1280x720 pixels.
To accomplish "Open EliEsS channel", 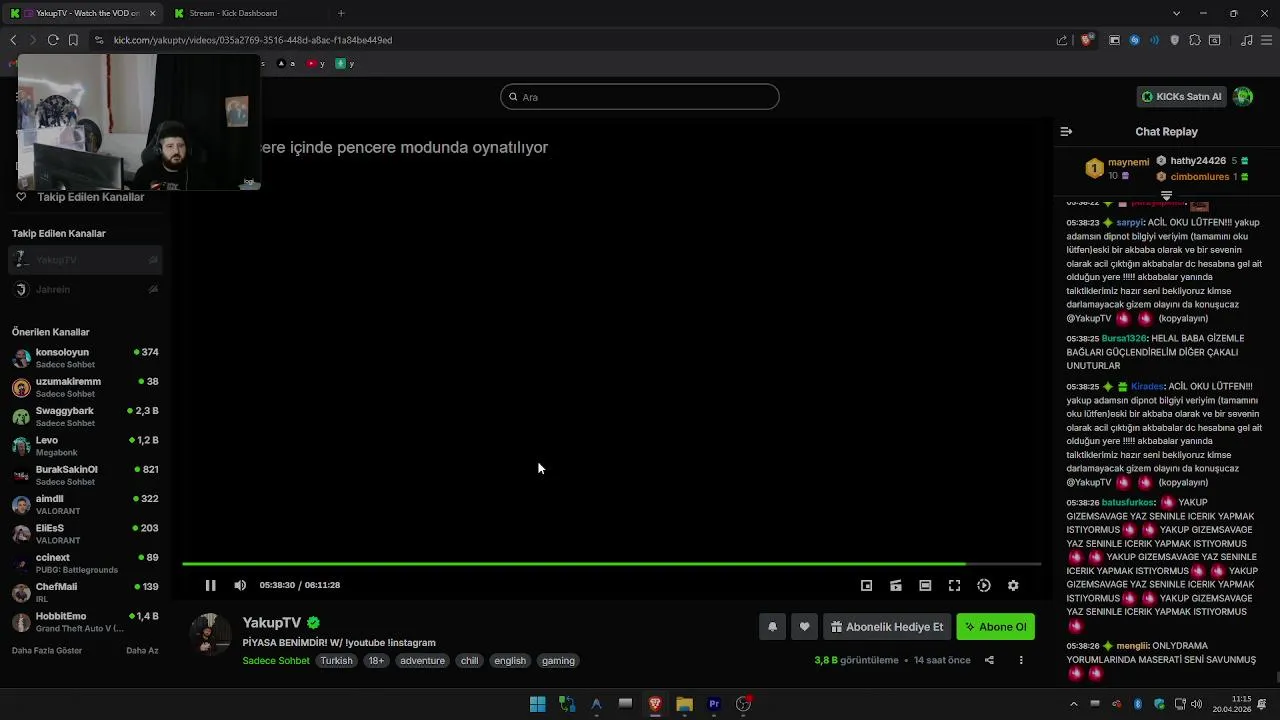I will 85,534.
